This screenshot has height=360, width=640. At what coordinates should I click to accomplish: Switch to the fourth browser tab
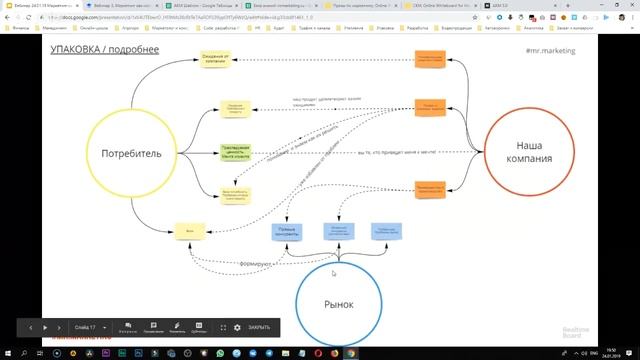282,6
